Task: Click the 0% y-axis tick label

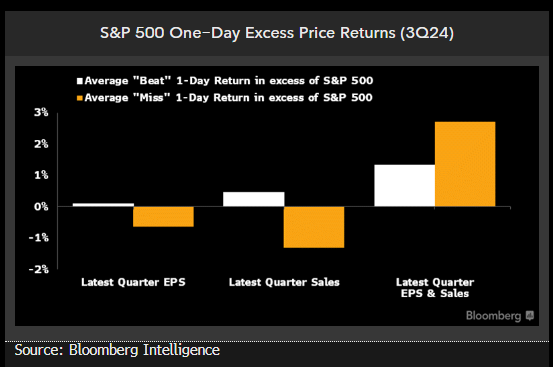Action: pos(41,207)
